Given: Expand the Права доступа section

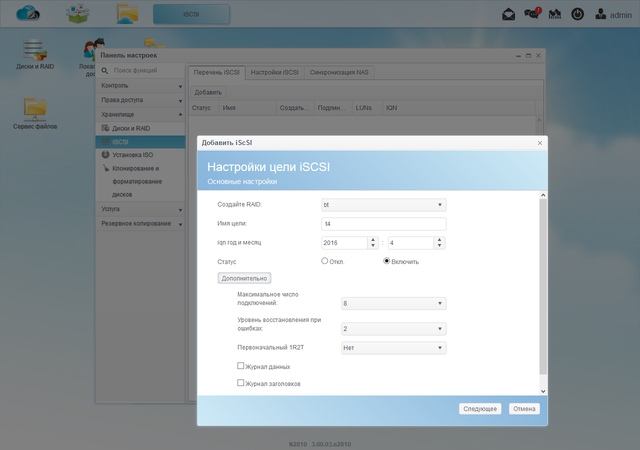Looking at the screenshot, I should 140,100.
